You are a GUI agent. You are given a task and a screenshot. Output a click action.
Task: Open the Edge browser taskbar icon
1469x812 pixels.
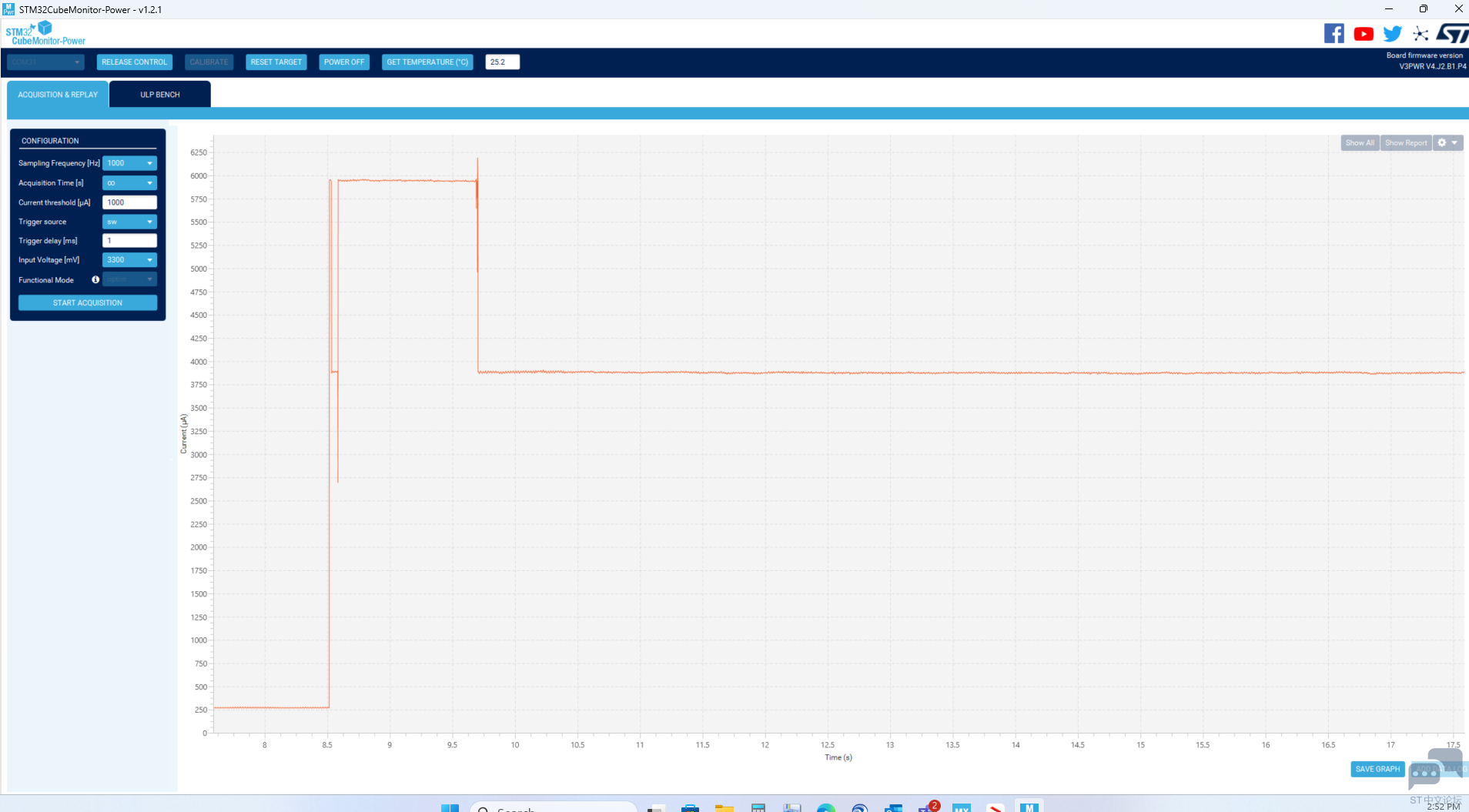826,807
